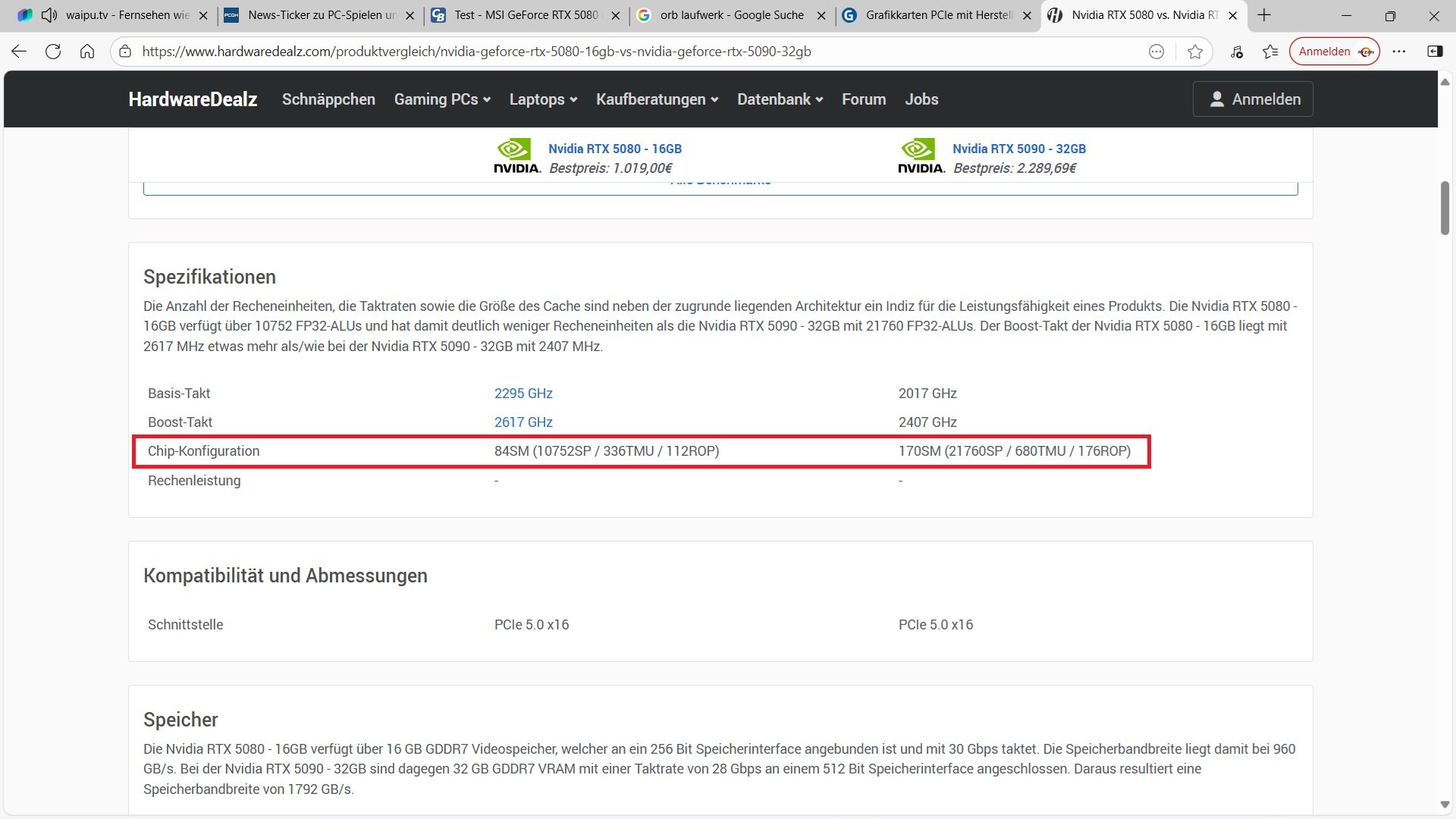Viewport: 1456px width, 819px height.
Task: Mute the waipu.tv tab audio icon
Action: click(x=49, y=15)
